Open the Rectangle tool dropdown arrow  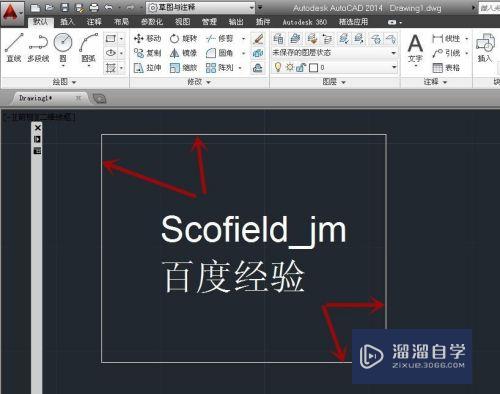click(121, 39)
